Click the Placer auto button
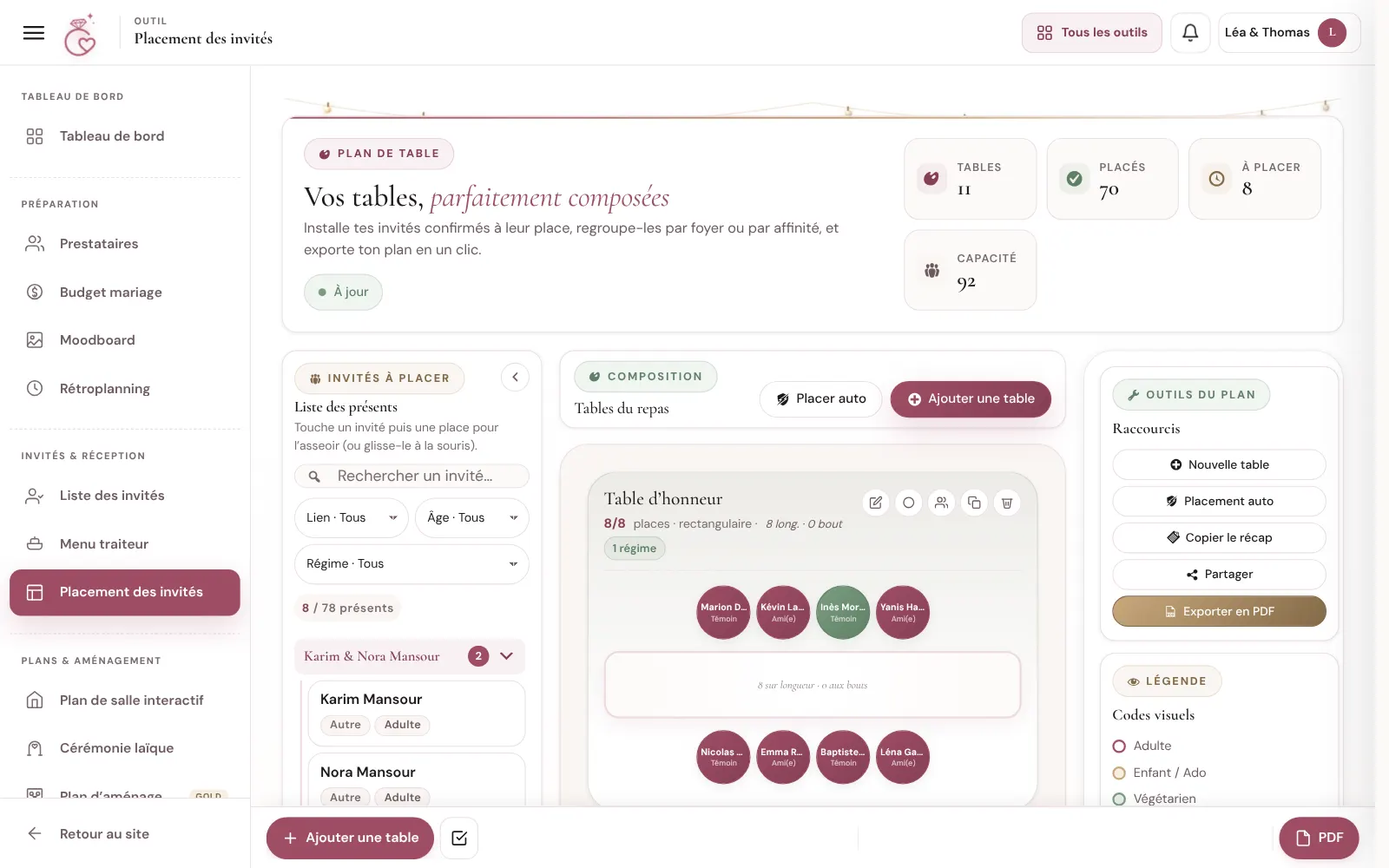Viewport: 1389px width, 868px height. (x=821, y=399)
